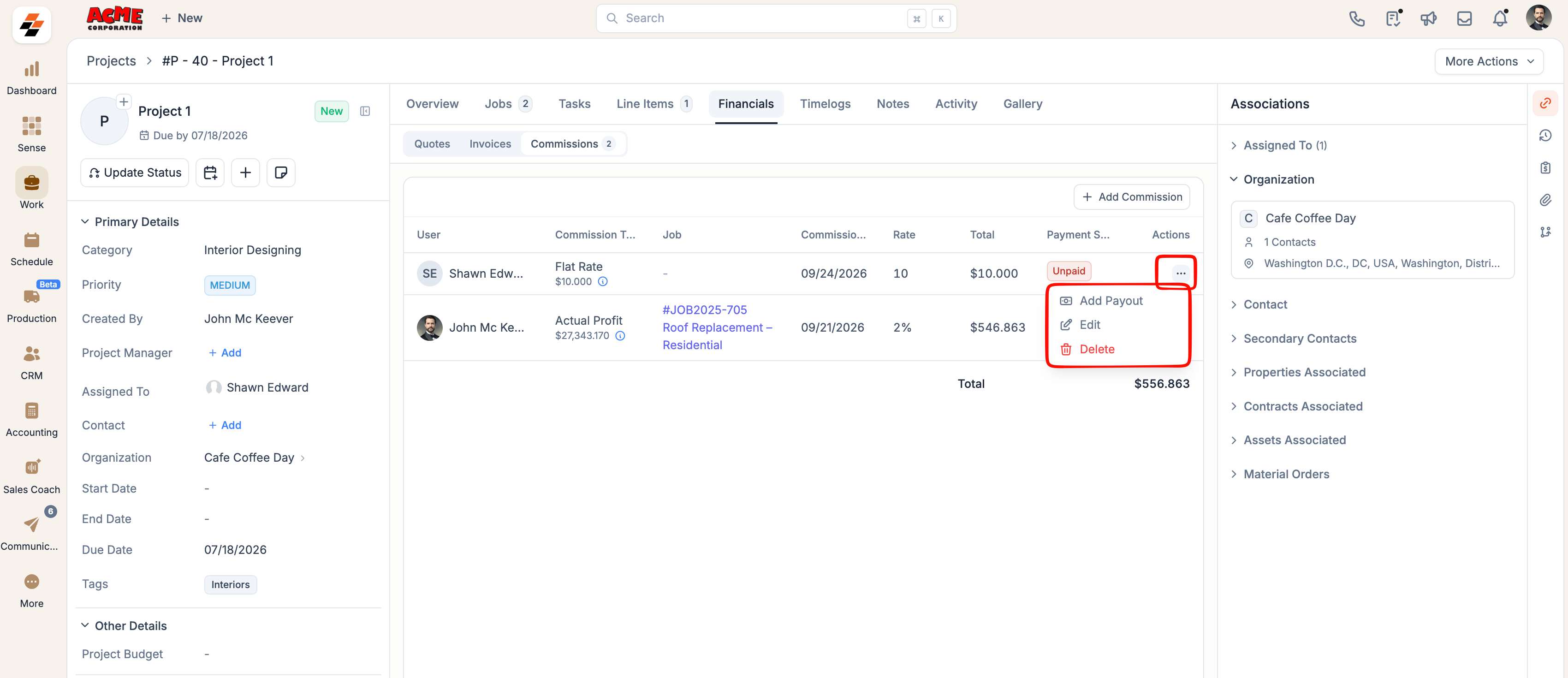Click the Add Commission button
This screenshot has width=1568, height=678.
[x=1132, y=197]
